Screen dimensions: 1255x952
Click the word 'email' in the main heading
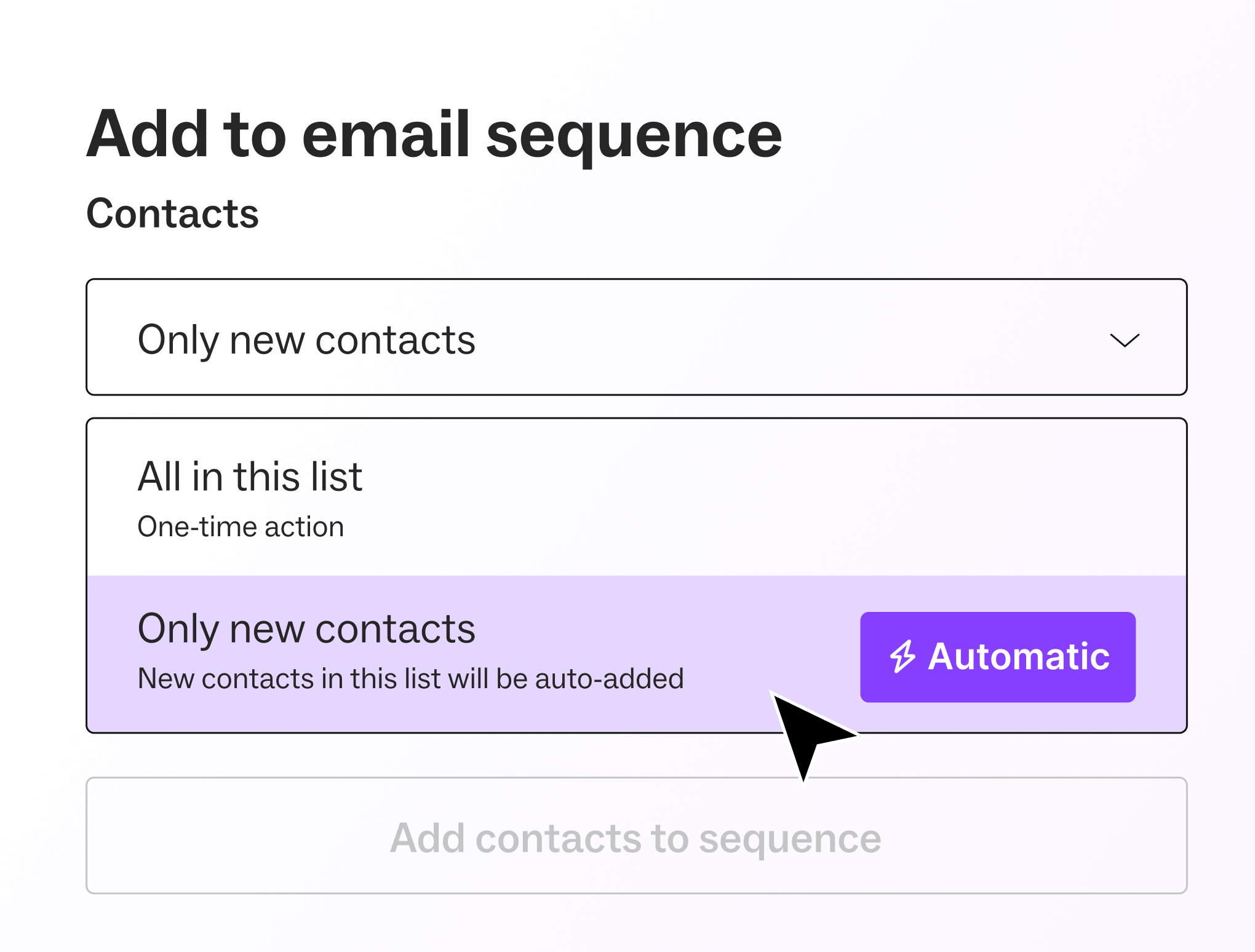point(386,135)
